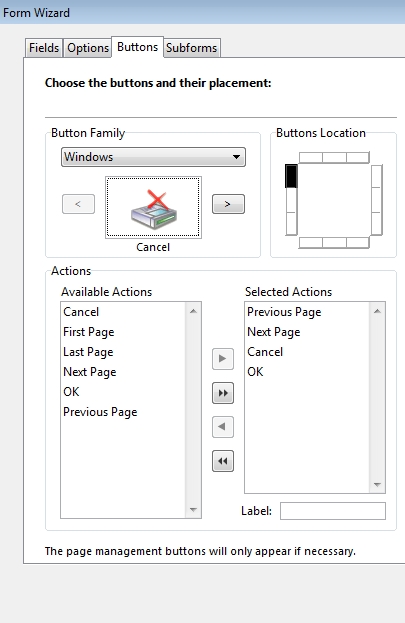
Task: Select the black top-left button location cell
Action: coord(291,176)
